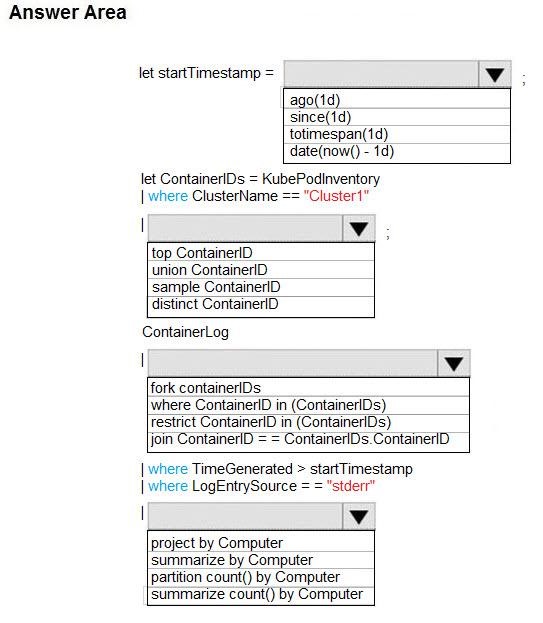
Task: Open the ContainerLog filter dropdown arrow
Action: [454, 363]
